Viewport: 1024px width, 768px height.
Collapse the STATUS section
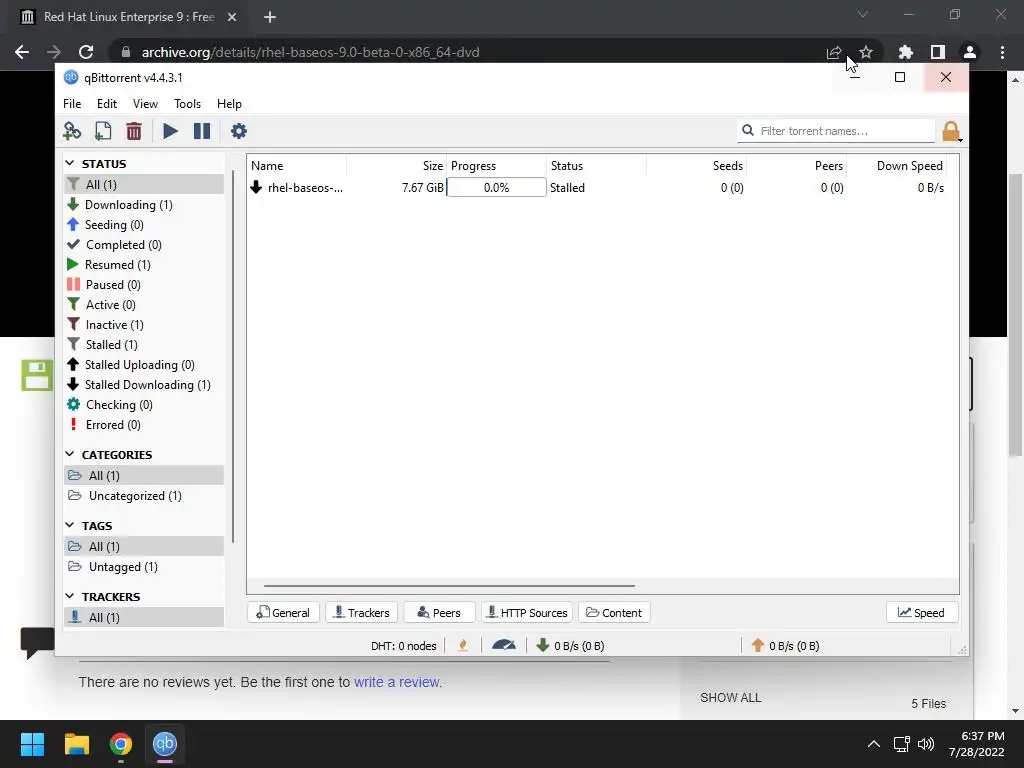[x=70, y=163]
